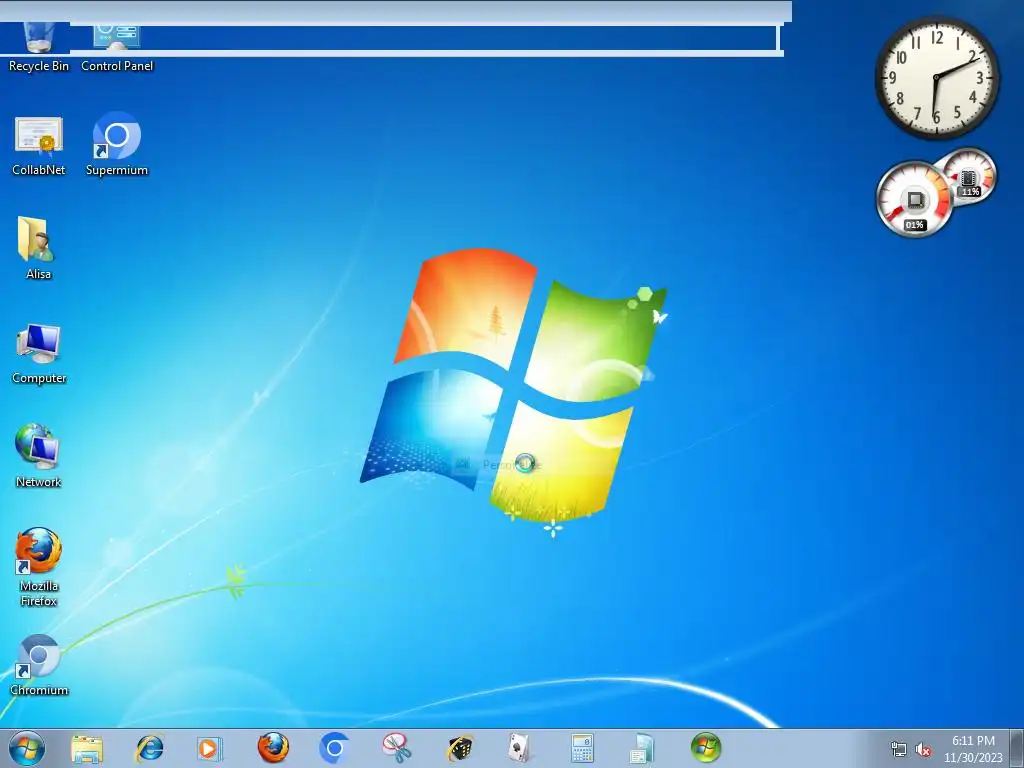Click the blue Supermium taskbar icon
1024x768 pixels.
[x=334, y=748]
